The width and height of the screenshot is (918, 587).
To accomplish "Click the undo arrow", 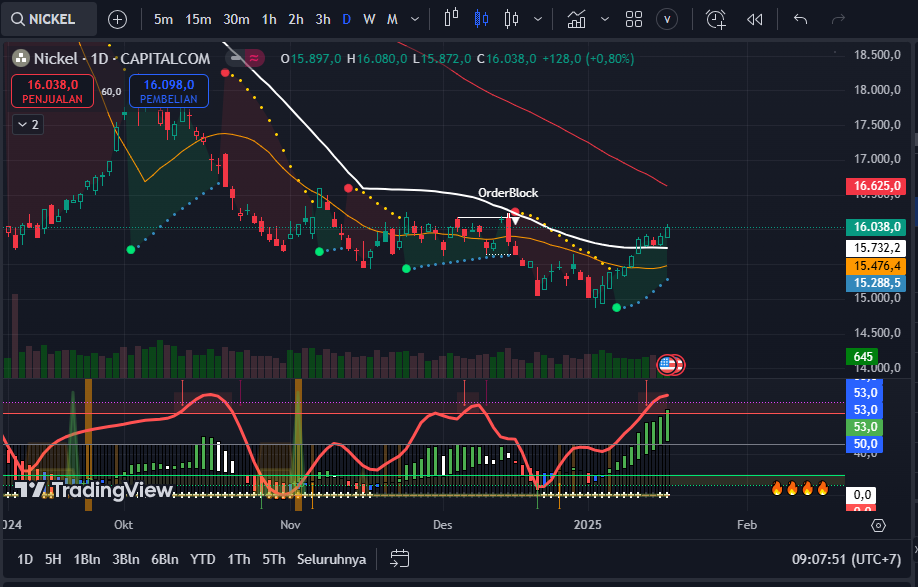I will [x=800, y=19].
